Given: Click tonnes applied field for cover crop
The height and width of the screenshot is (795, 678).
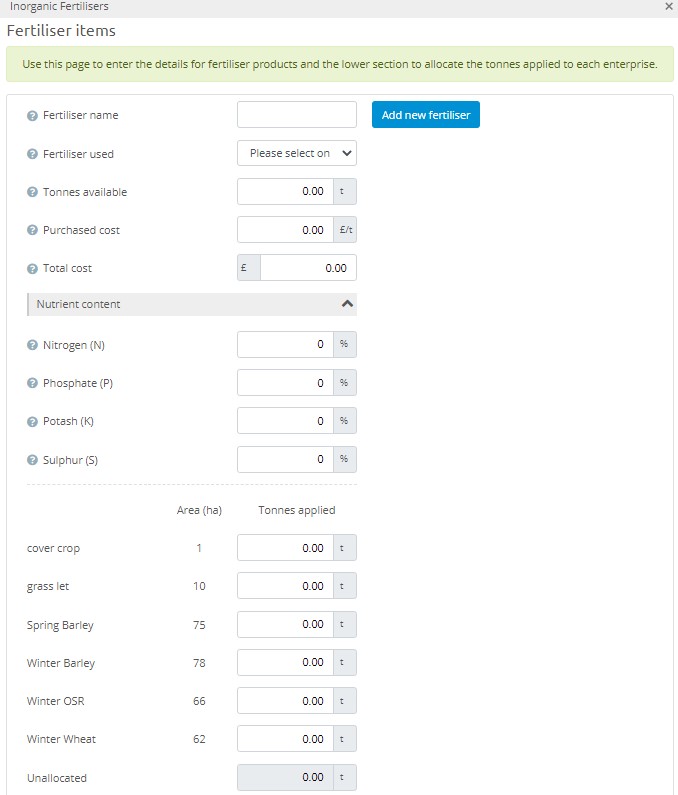Looking at the screenshot, I should tap(285, 548).
